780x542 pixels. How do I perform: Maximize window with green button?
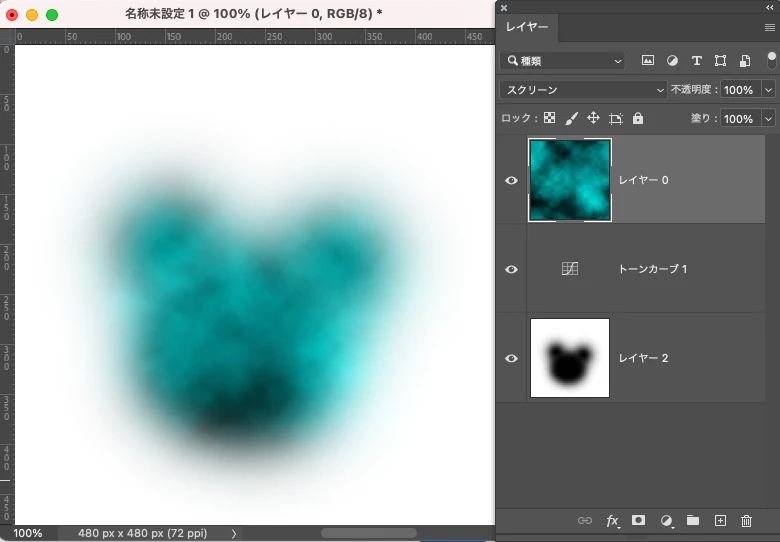tap(52, 14)
